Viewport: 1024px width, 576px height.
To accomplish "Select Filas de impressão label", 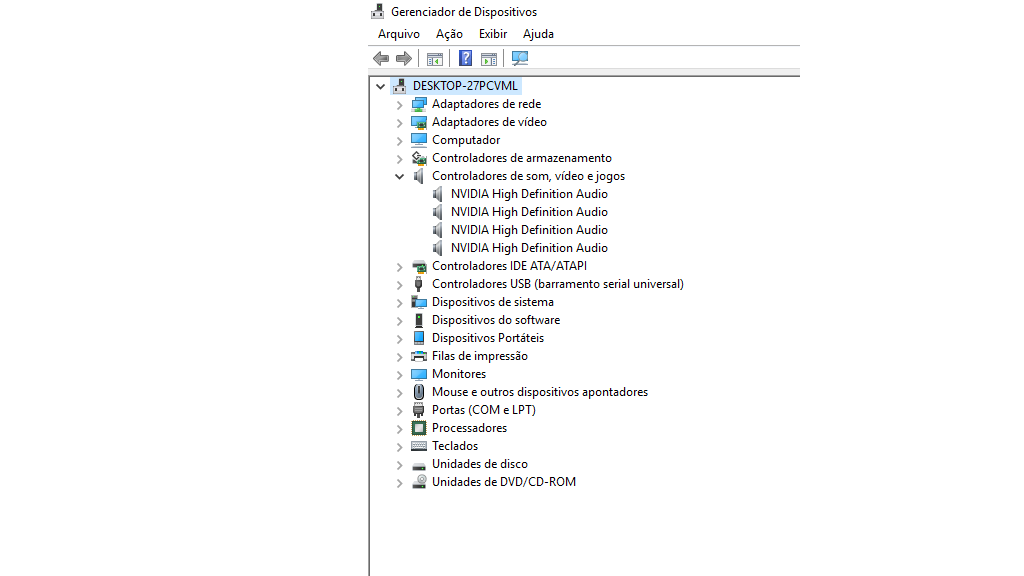I will click(479, 356).
